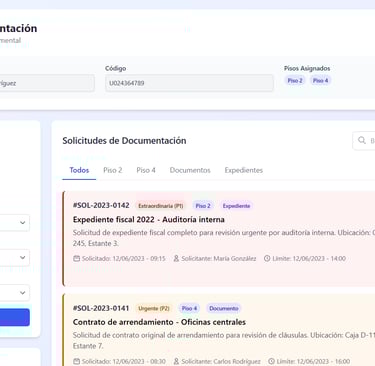Click Solicitado: 12/06/2023 - 09:15 text
The image size is (375, 366).
pyautogui.click(x=124, y=258)
